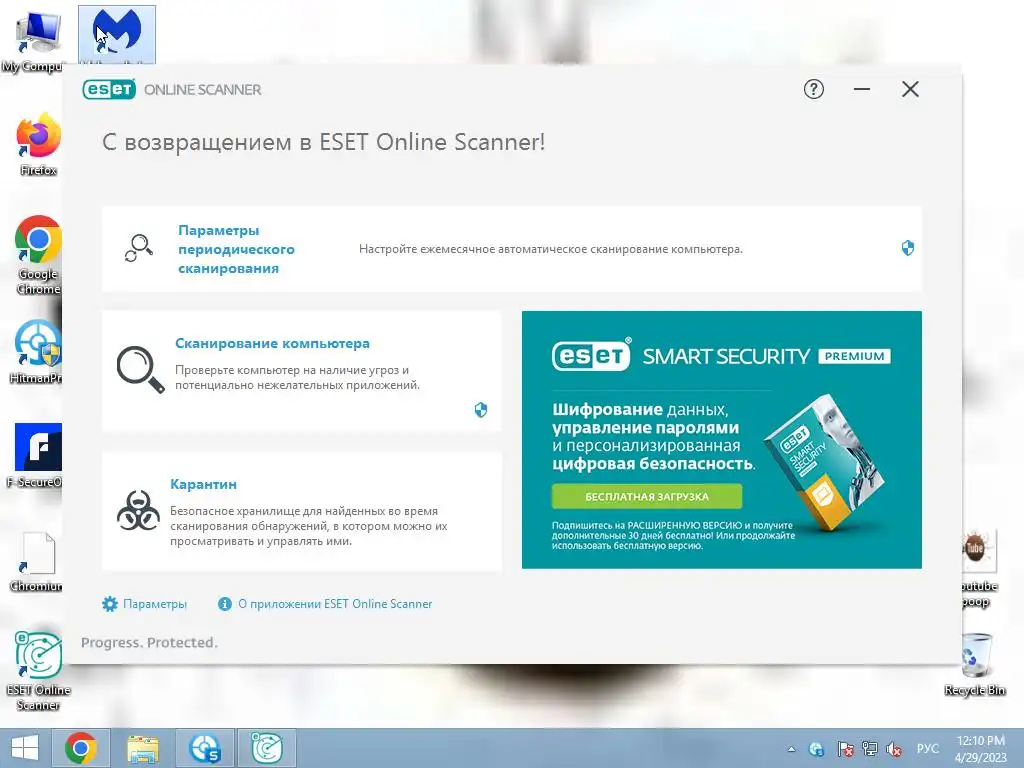The width and height of the screenshot is (1024, 768).
Task: Click the biohazard quarantine icon
Action: [x=138, y=510]
